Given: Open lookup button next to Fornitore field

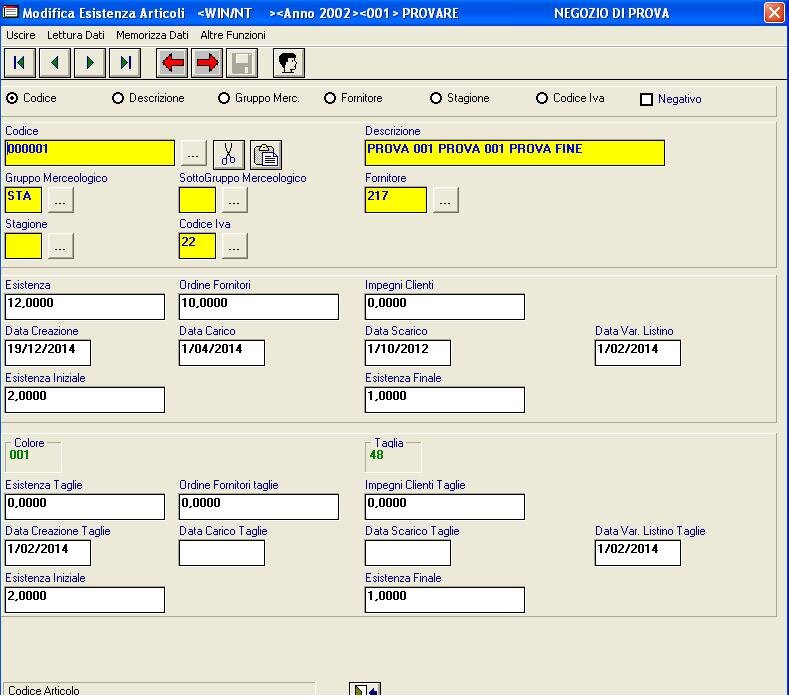Looking at the screenshot, I should pos(445,200).
